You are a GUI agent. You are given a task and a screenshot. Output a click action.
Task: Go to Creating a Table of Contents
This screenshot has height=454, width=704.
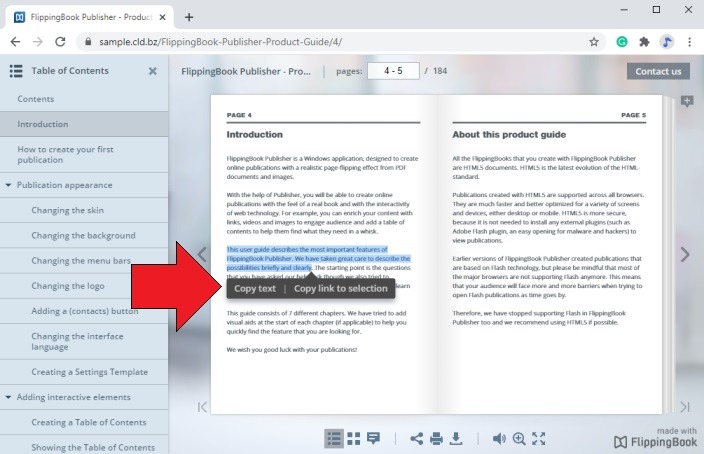tap(84, 422)
